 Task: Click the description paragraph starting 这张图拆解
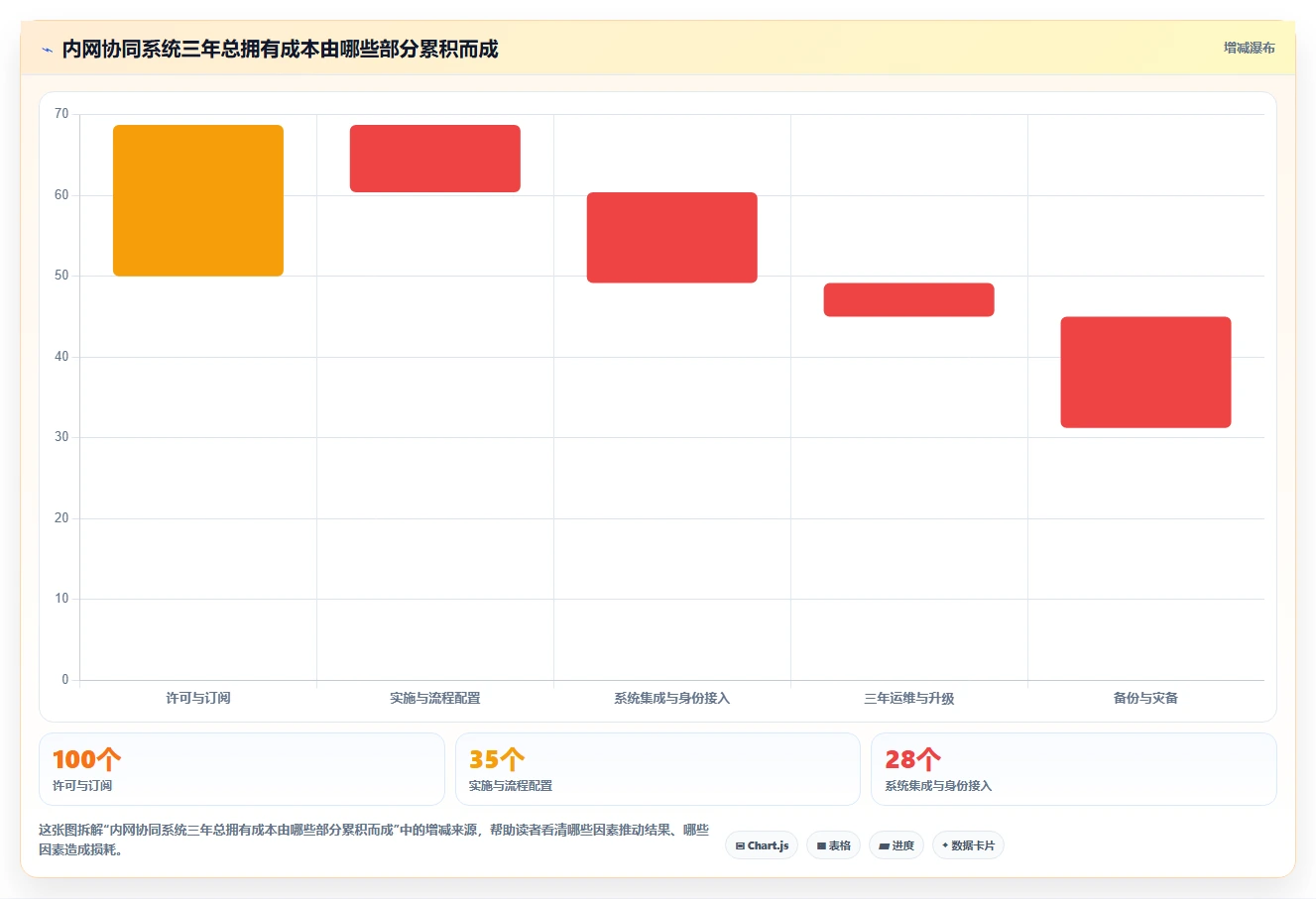[374, 840]
